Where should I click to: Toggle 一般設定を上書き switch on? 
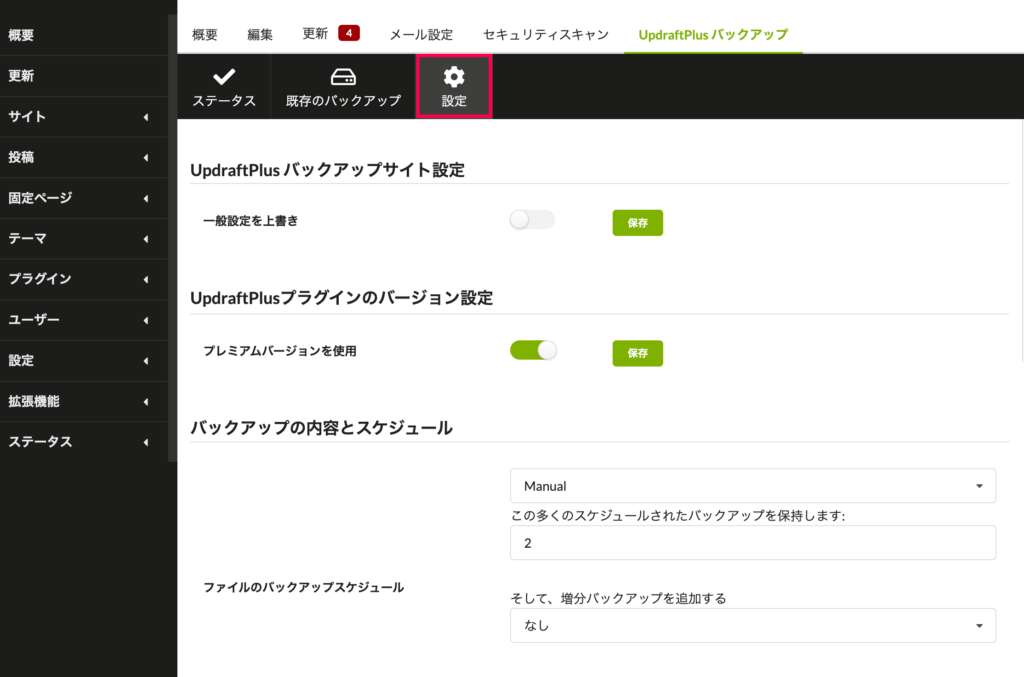[x=532, y=220]
